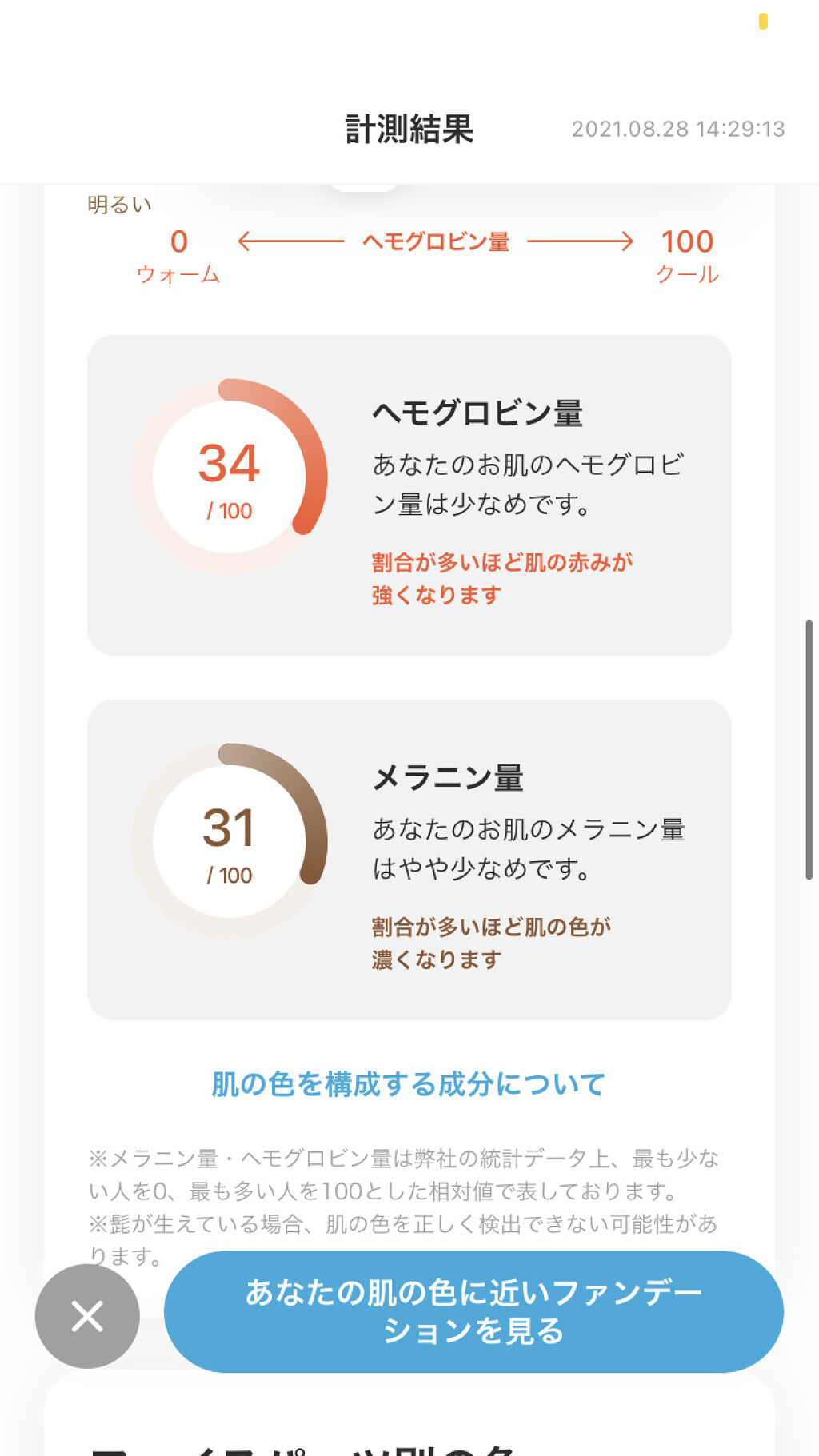Tap the orange note about skin redness
This screenshot has height=1456, width=819.
501,578
